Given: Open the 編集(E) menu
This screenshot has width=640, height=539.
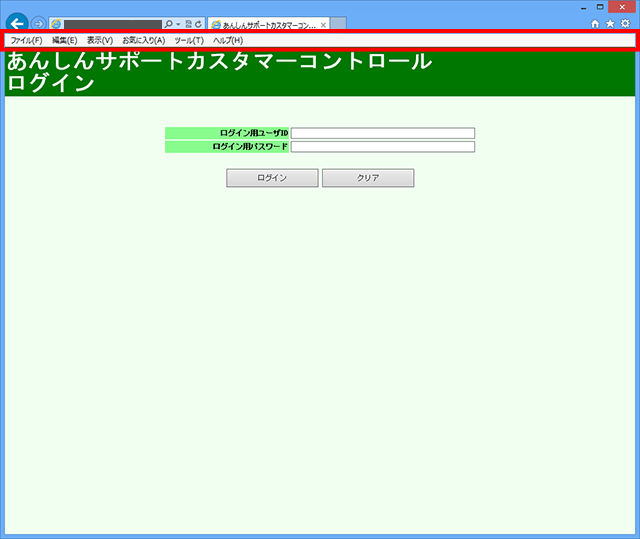Looking at the screenshot, I should 64,40.
